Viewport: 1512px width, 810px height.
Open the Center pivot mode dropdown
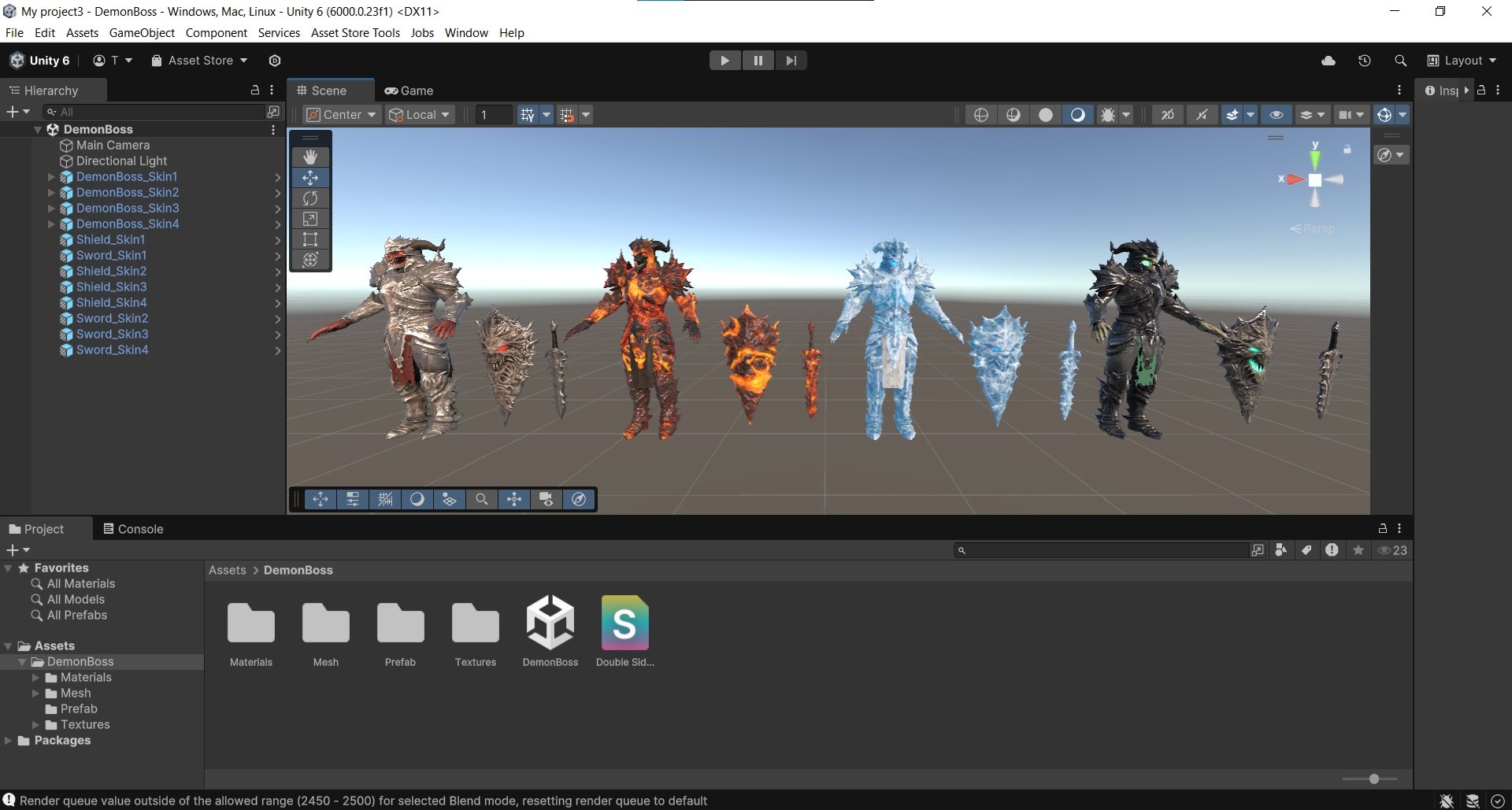pyautogui.click(x=342, y=115)
